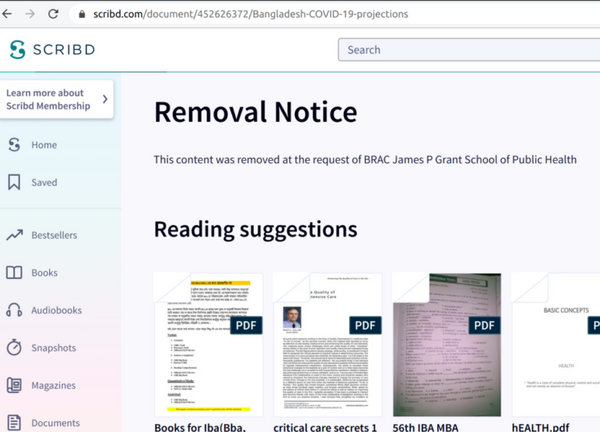Click the 'critical care secrets 1' title
600x432 pixels.
point(325,427)
